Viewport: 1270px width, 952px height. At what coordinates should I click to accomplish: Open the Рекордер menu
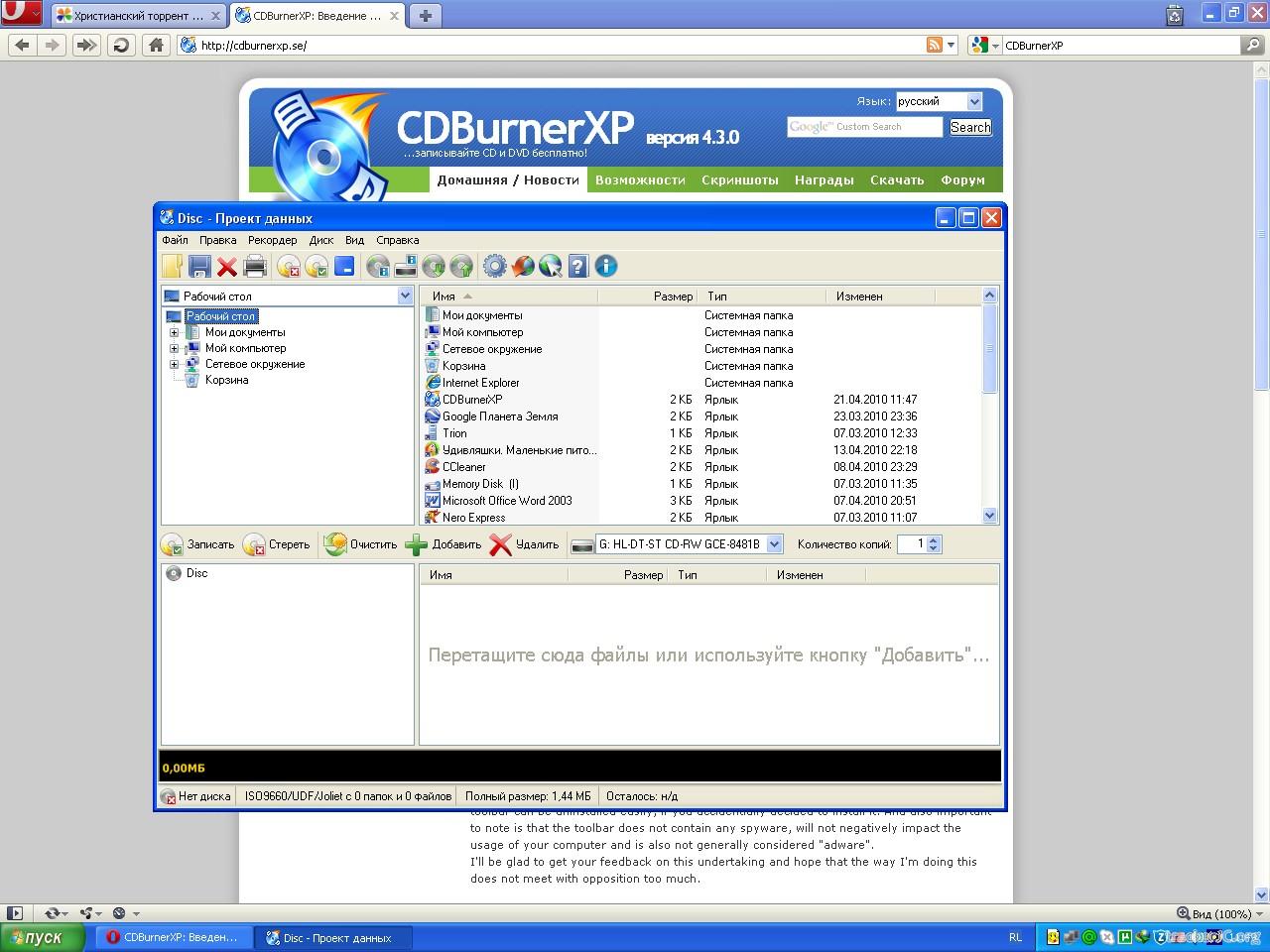click(272, 240)
